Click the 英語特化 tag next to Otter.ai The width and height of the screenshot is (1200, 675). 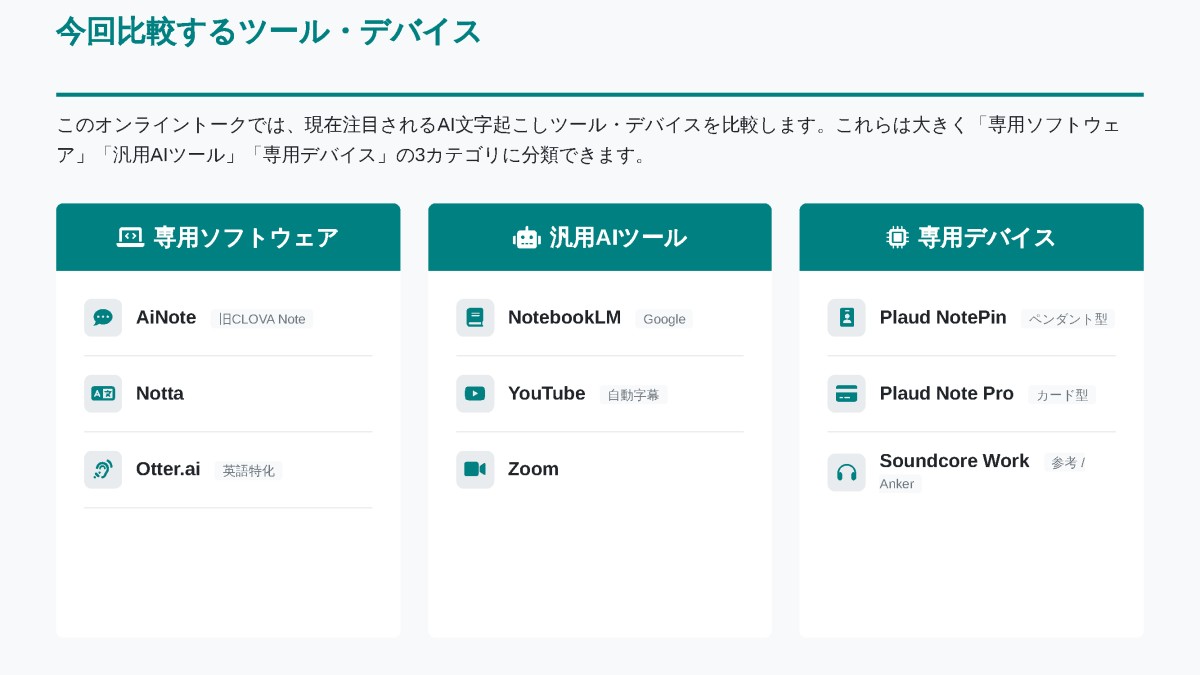coord(248,471)
